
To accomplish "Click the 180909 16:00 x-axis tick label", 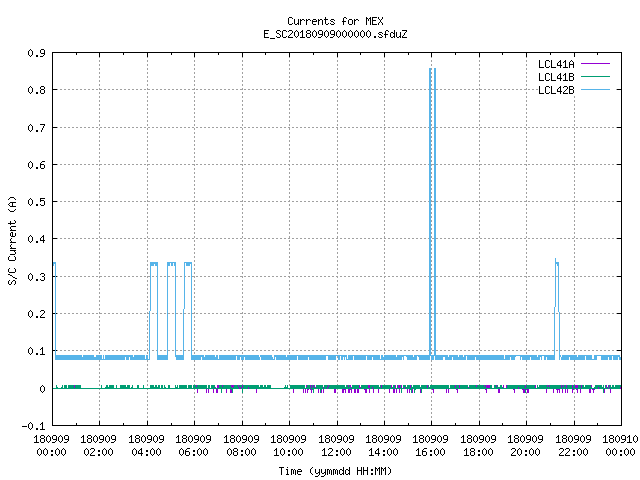I will (x=430, y=446).
